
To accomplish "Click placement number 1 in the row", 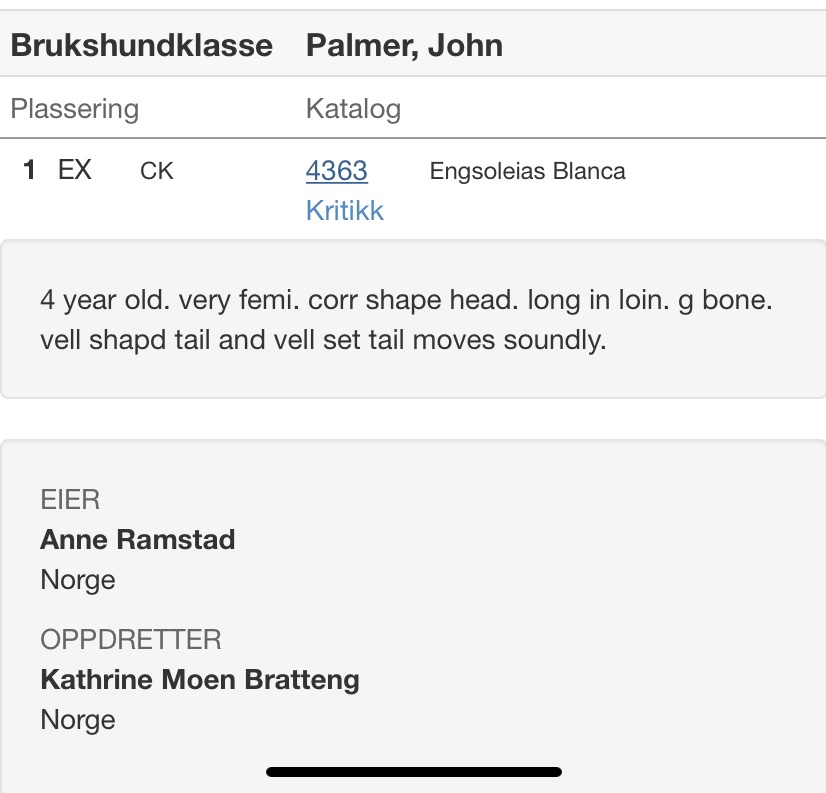I will click(x=29, y=170).
